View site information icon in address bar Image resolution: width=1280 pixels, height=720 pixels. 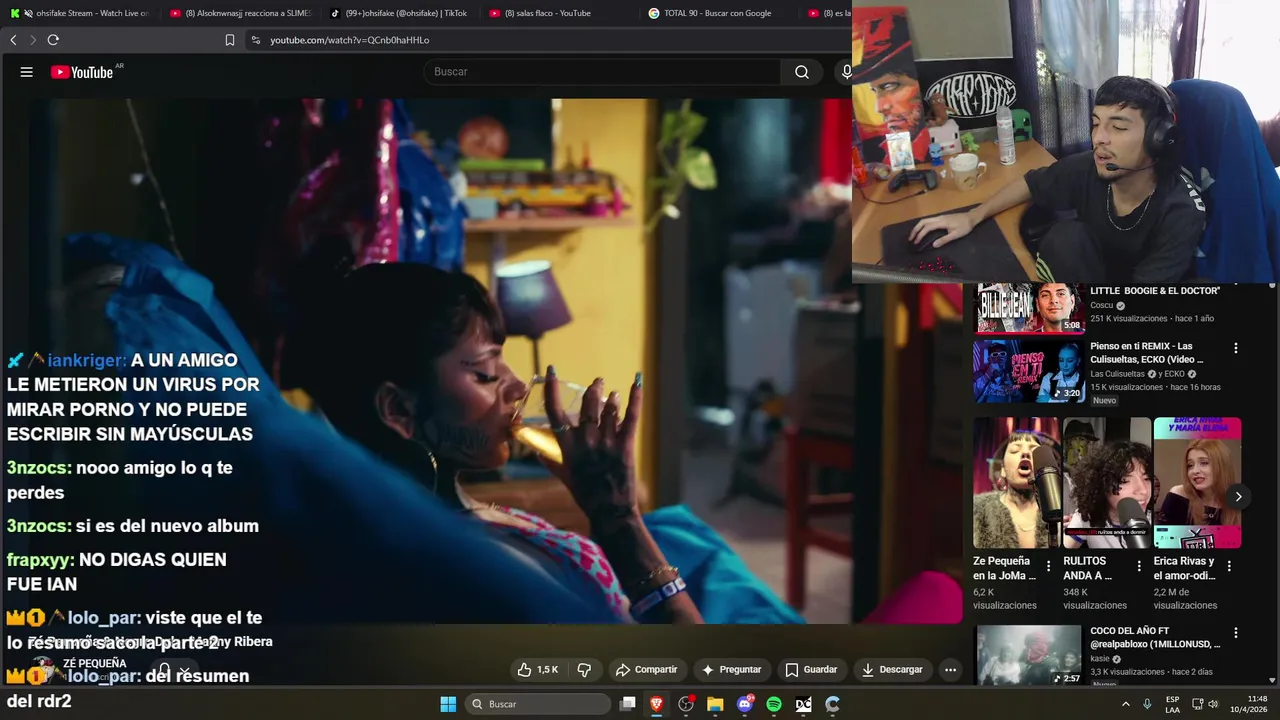[255, 40]
